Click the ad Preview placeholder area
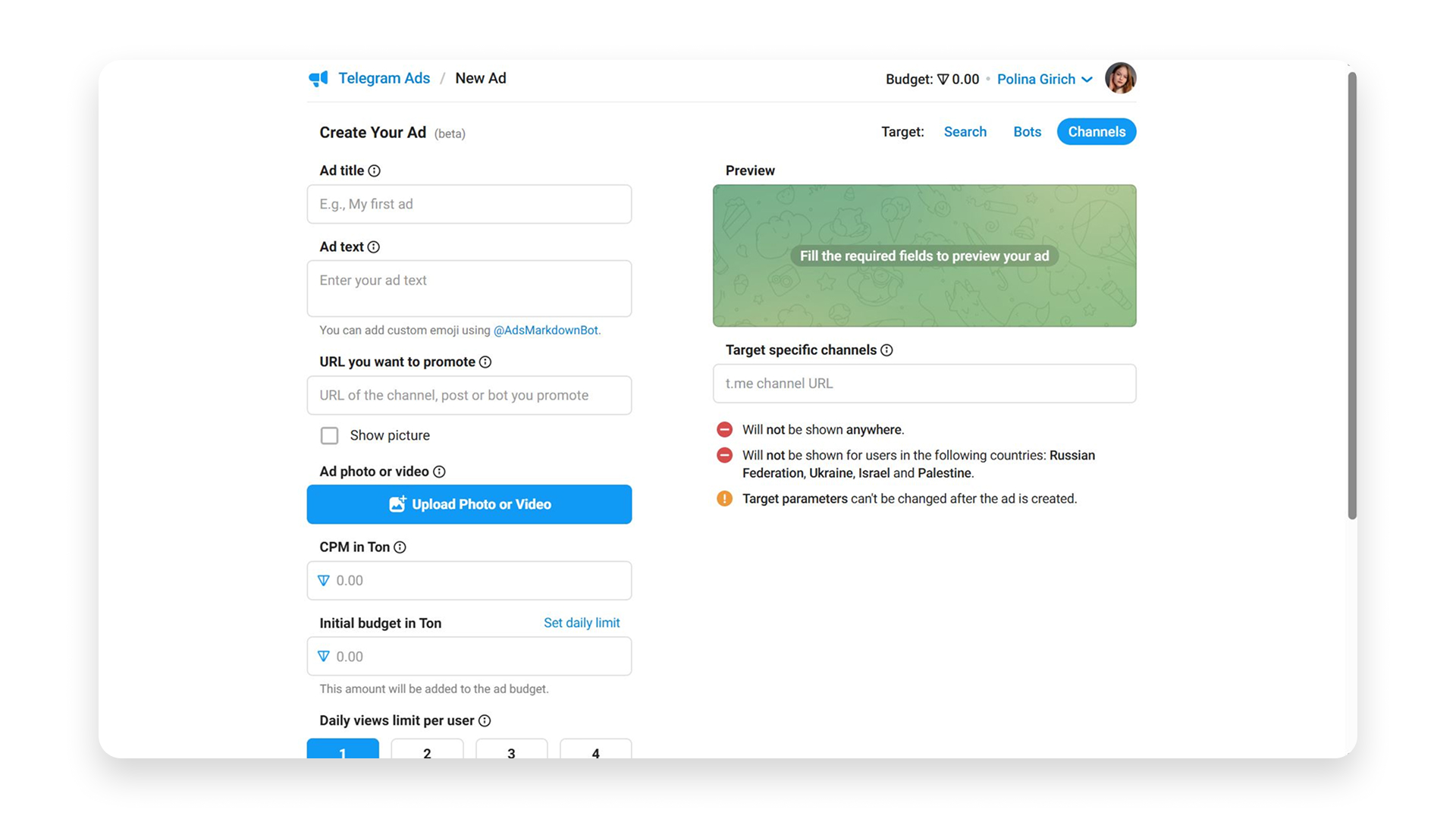 924,256
